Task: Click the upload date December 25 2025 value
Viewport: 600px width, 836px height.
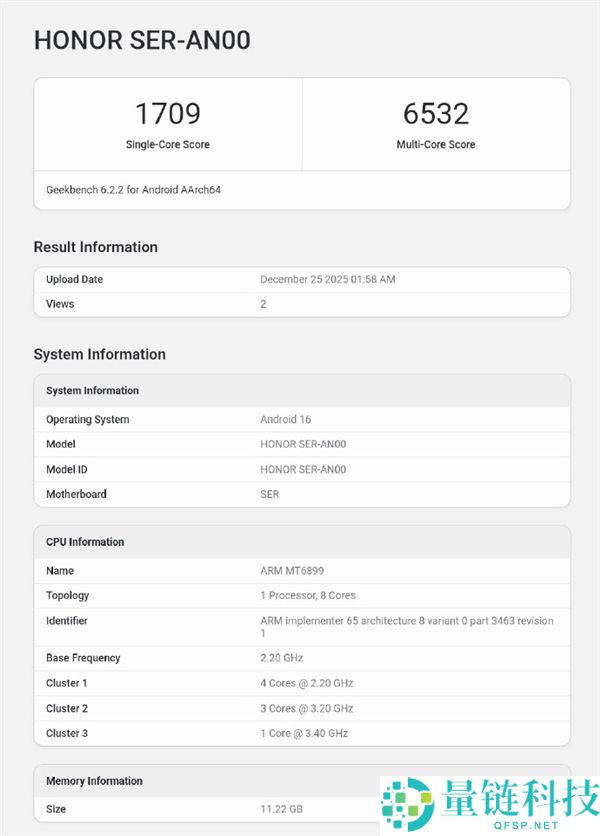Action: coord(327,279)
